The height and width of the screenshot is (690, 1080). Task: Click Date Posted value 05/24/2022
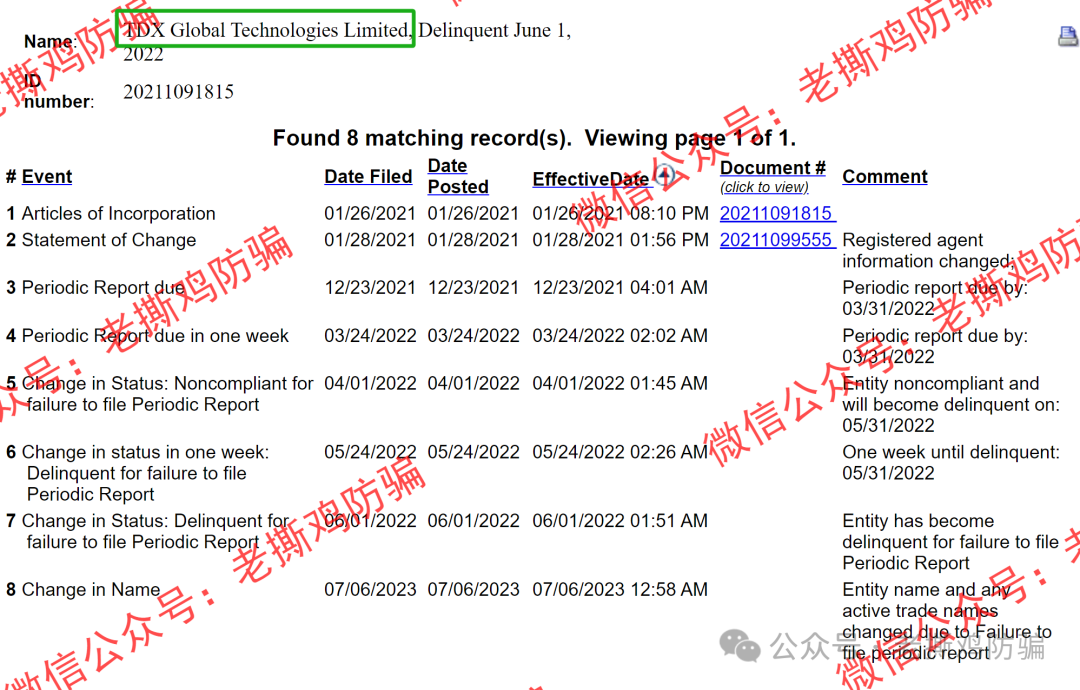pos(474,452)
